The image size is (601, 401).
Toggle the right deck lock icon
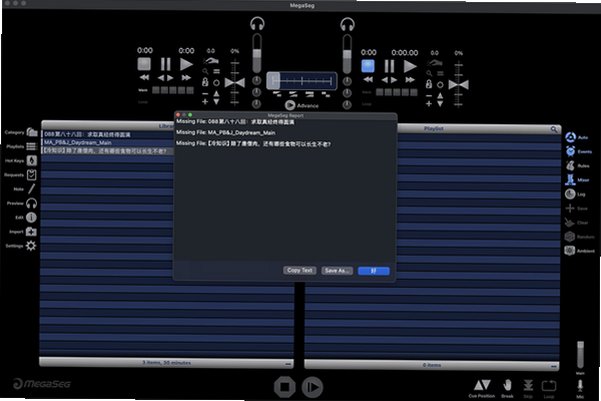coord(429,84)
